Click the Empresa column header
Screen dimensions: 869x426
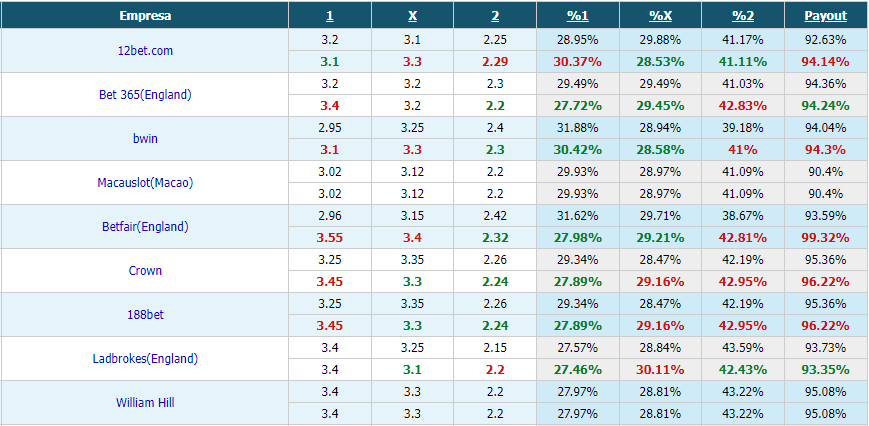coord(145,16)
